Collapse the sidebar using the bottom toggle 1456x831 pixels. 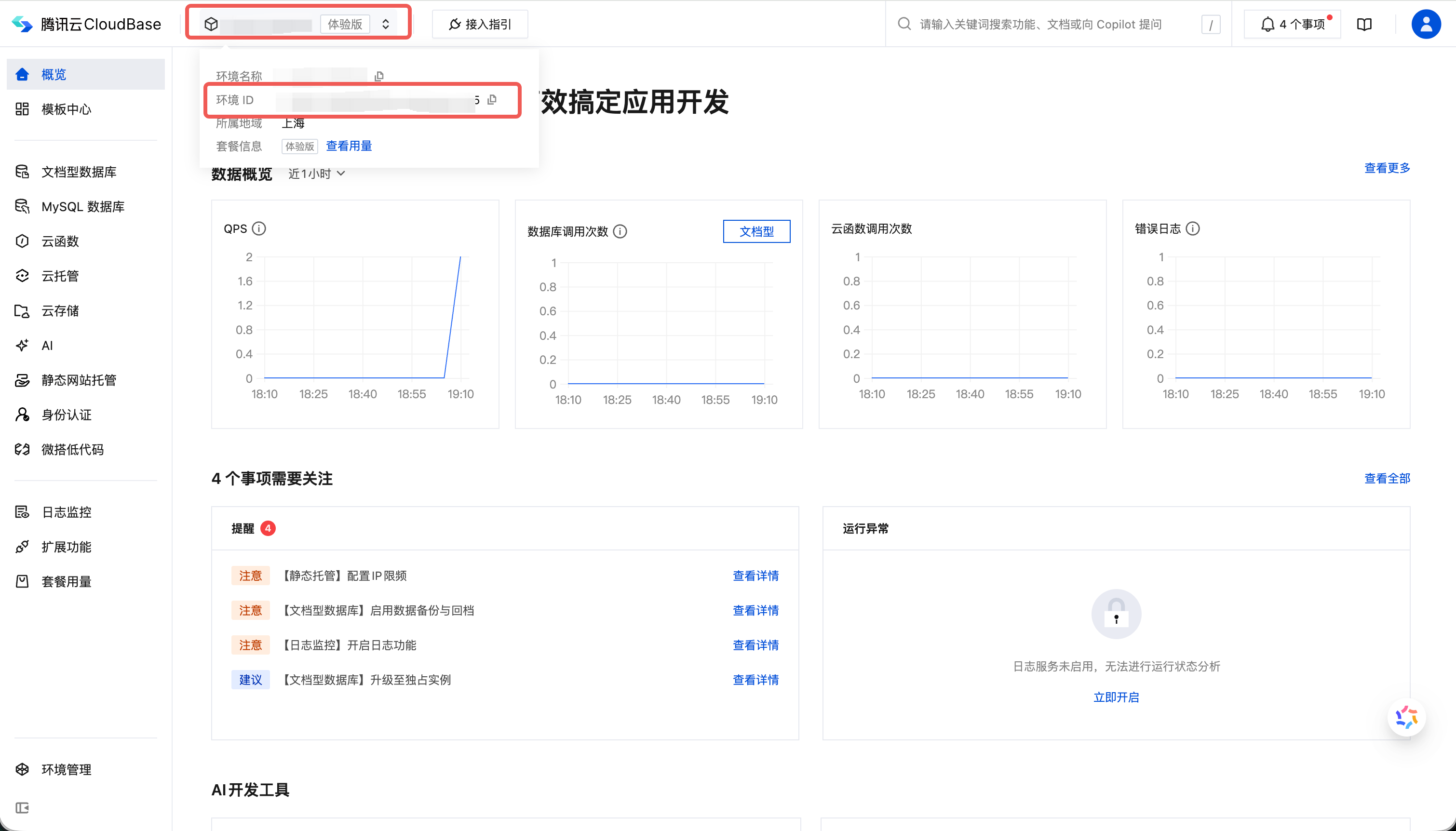coord(22,807)
